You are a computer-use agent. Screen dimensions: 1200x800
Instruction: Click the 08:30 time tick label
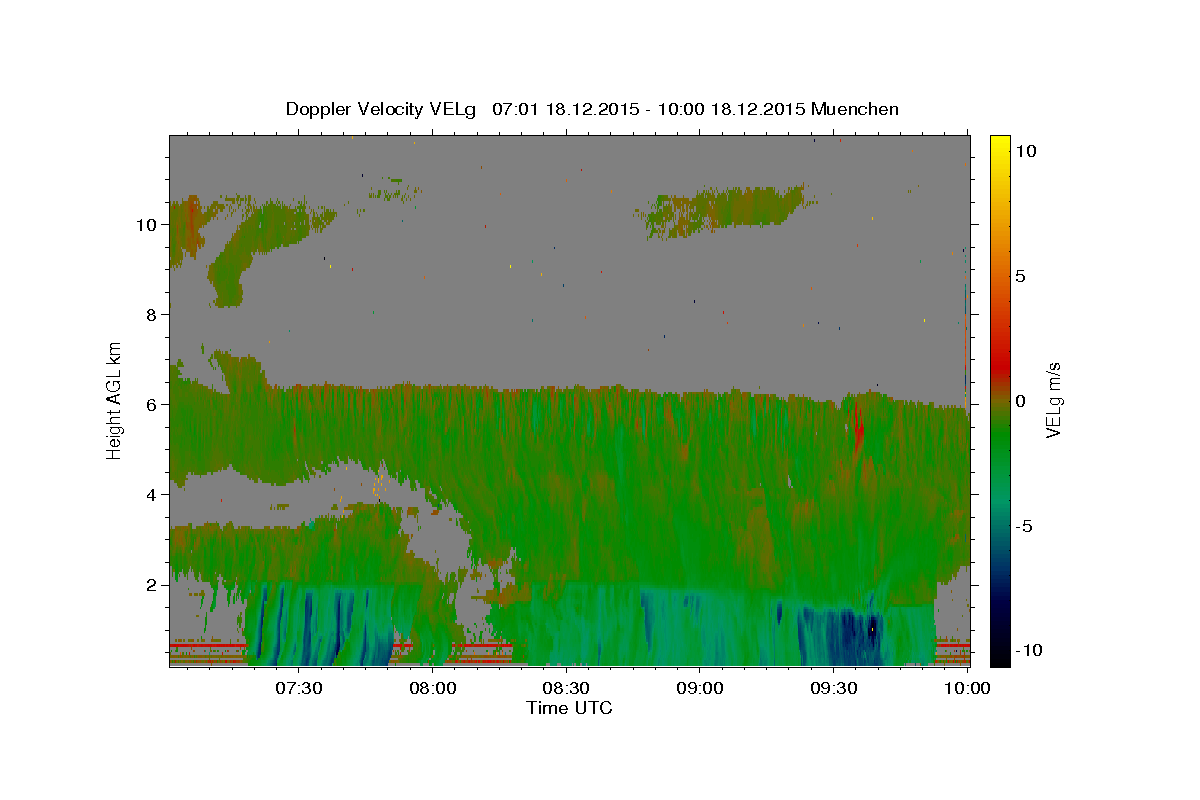pos(567,688)
